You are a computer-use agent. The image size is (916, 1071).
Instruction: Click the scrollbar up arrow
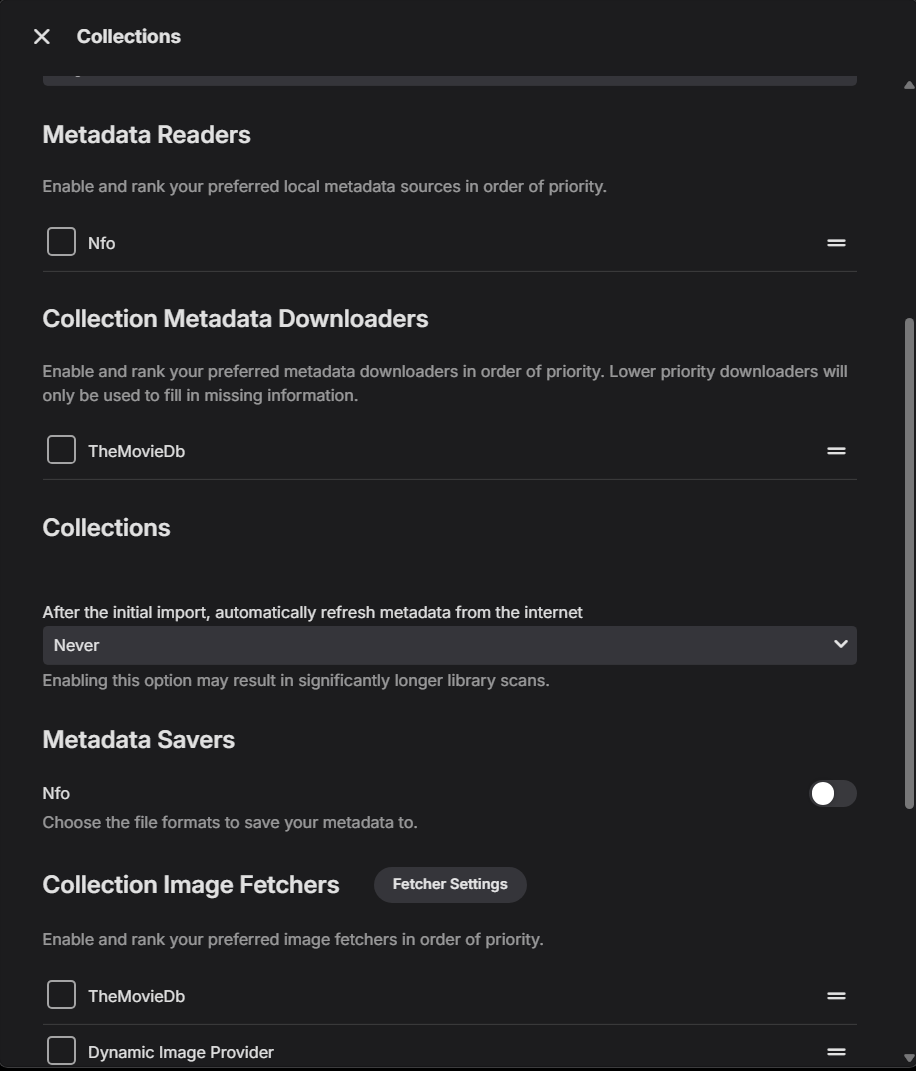pos(909,85)
